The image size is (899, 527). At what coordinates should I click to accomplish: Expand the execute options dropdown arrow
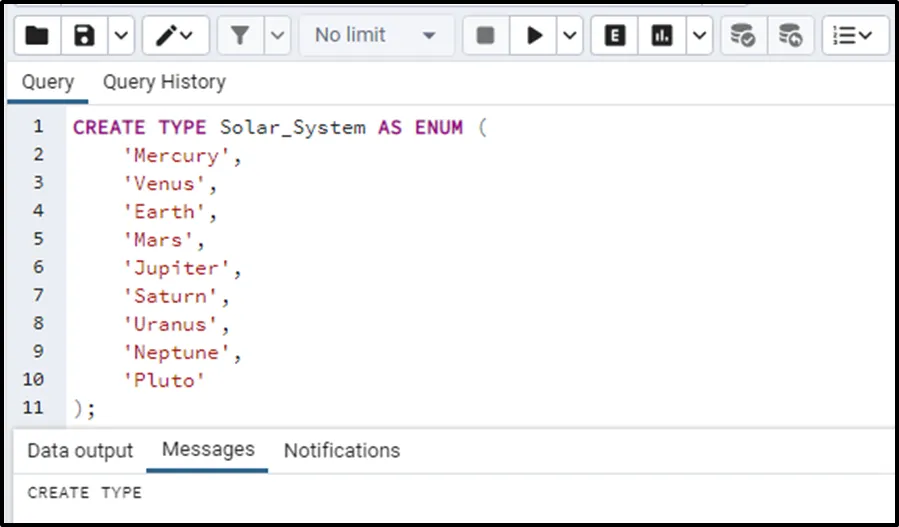click(569, 36)
